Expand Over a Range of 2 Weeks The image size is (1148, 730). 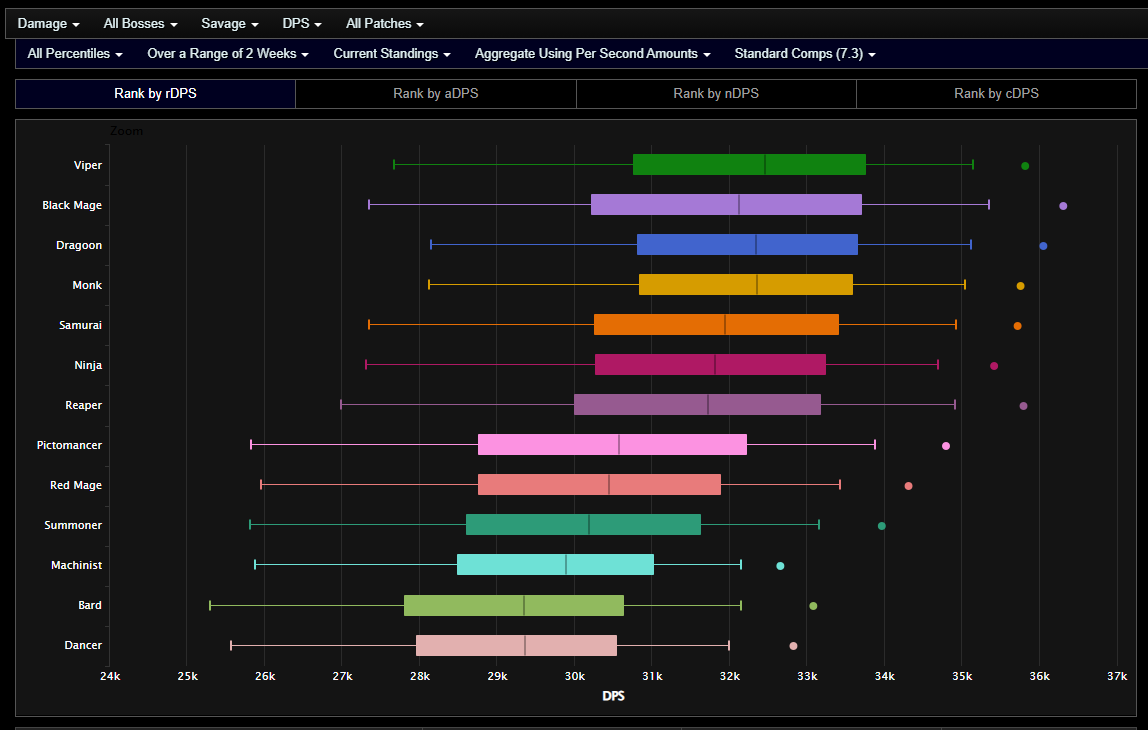(227, 53)
